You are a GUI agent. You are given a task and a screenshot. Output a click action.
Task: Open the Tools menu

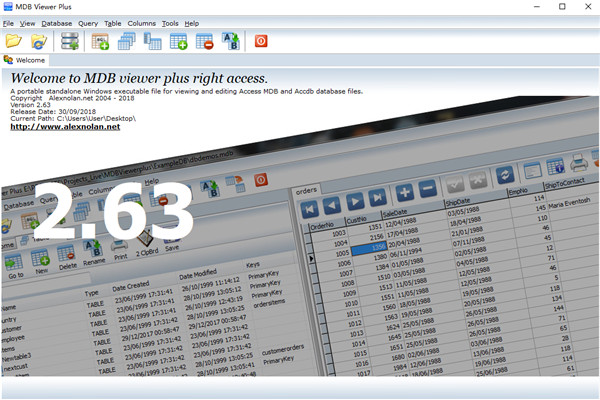(170, 23)
